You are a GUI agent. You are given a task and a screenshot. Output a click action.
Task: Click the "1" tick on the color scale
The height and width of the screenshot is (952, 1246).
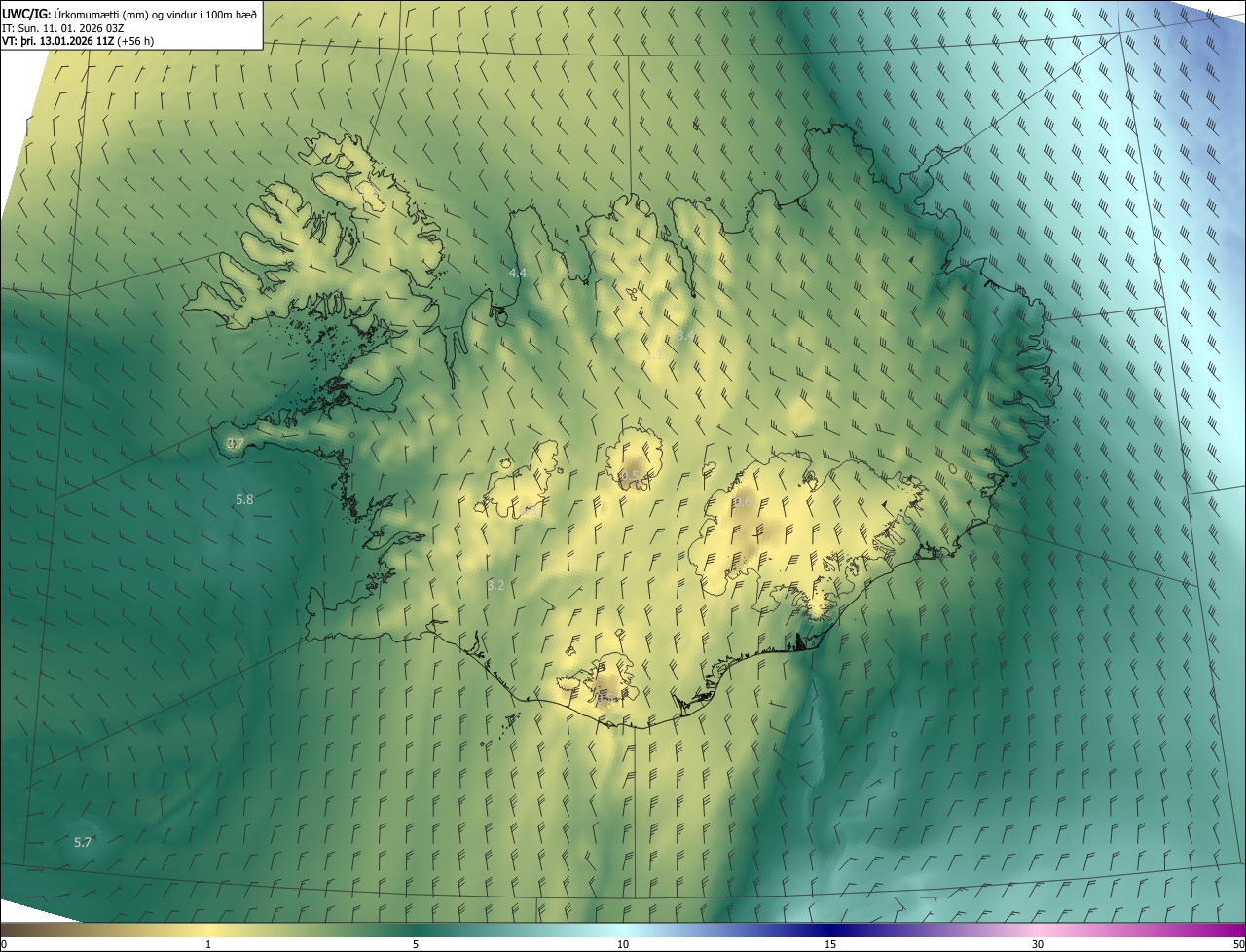click(x=208, y=945)
